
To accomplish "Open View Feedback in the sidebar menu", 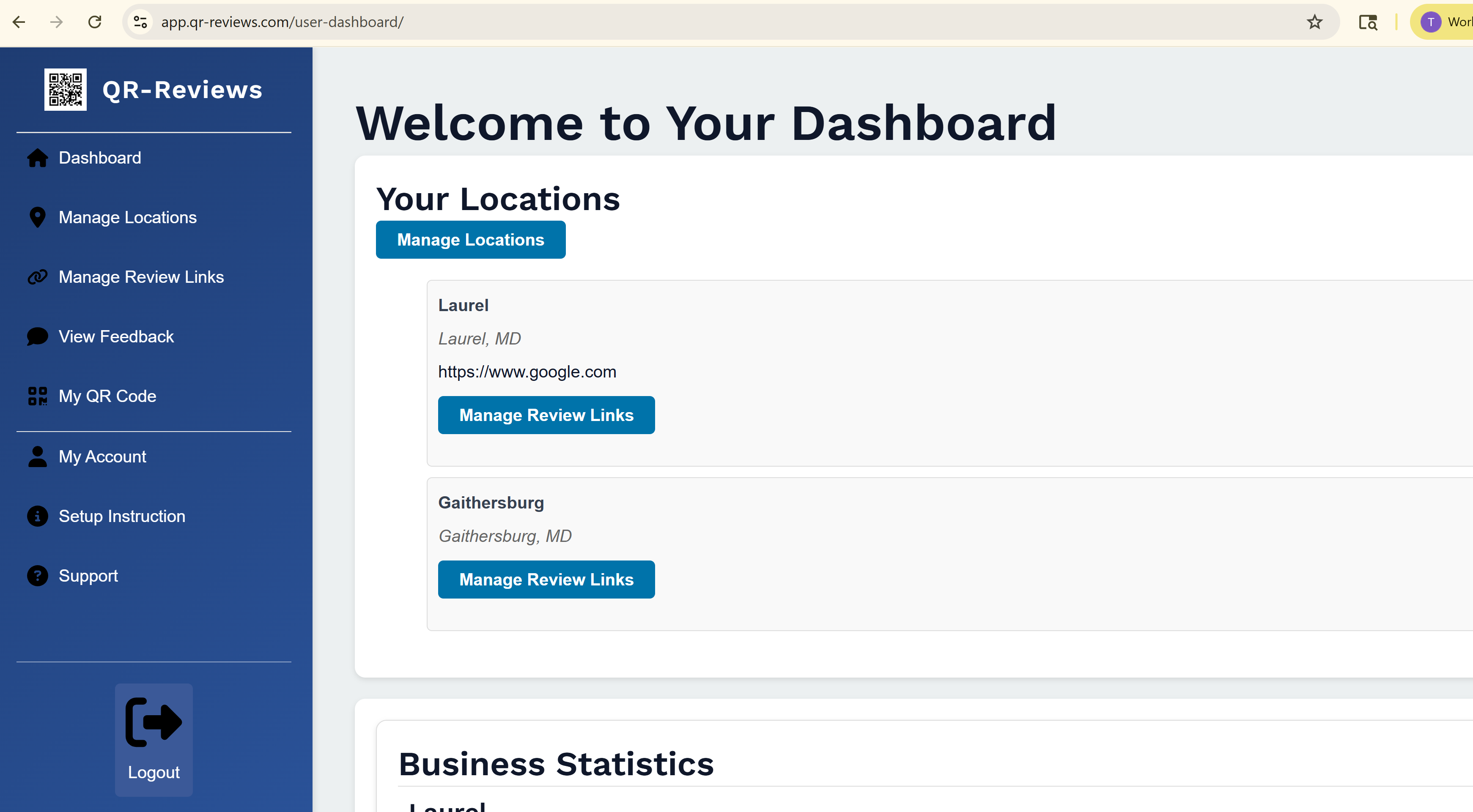I will click(116, 336).
